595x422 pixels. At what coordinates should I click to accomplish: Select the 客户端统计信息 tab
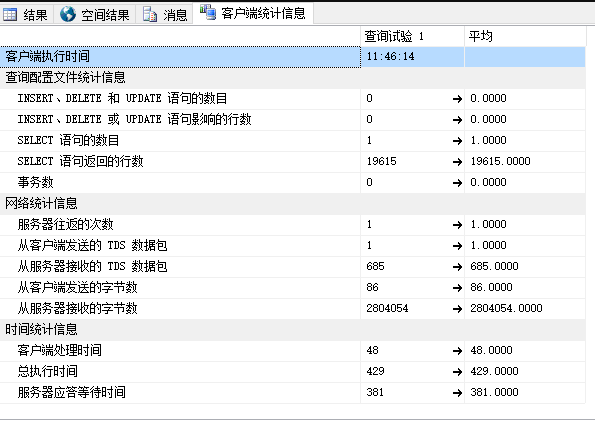253,13
